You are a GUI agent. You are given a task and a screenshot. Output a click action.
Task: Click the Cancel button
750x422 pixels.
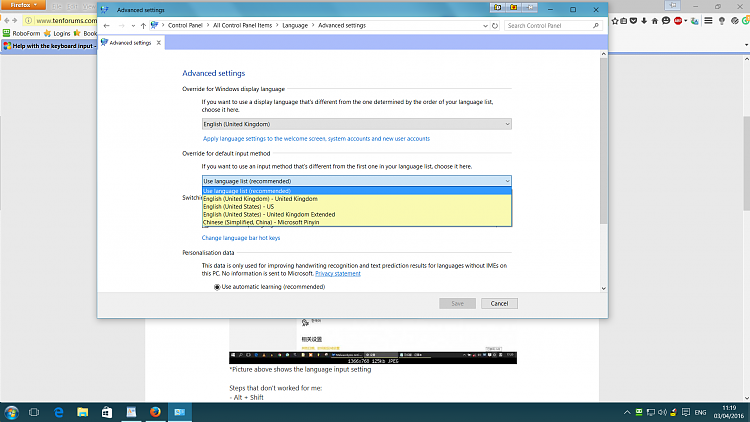pos(499,303)
